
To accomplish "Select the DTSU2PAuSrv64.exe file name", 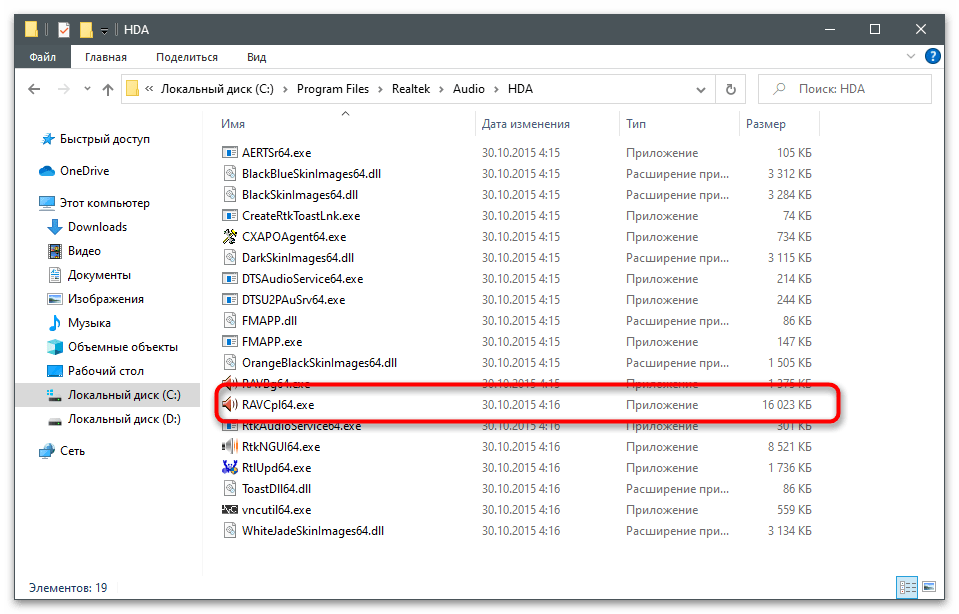I will click(294, 300).
